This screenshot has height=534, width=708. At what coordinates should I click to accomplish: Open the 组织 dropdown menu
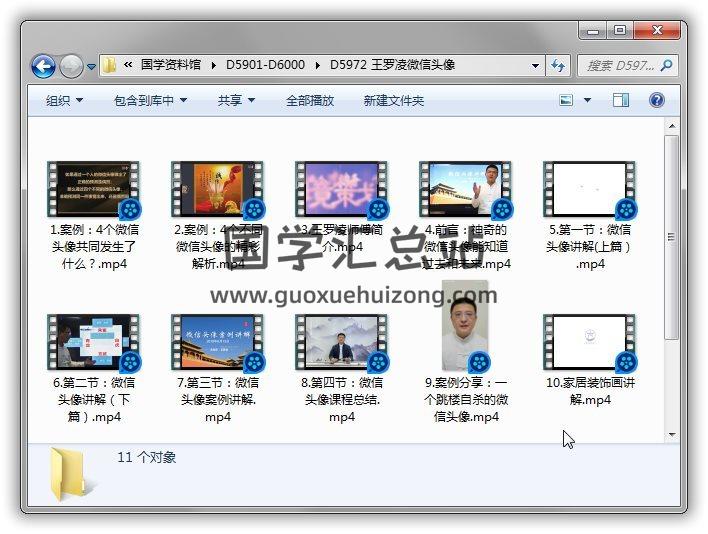click(64, 100)
